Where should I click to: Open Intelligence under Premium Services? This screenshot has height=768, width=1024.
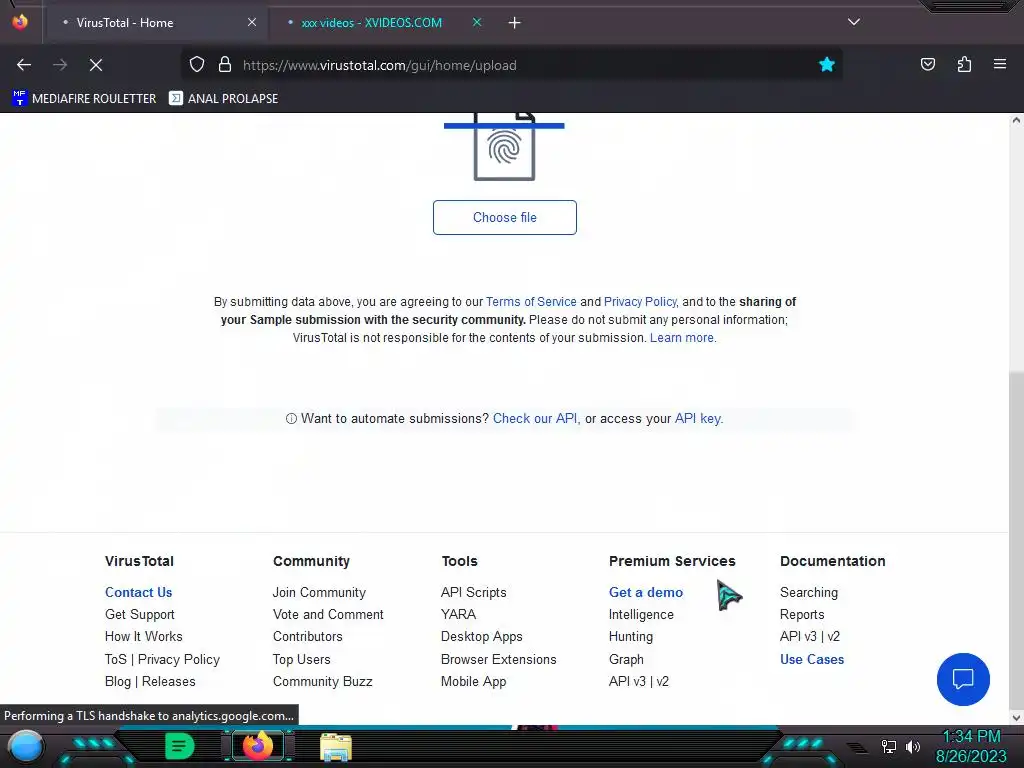[641, 615]
